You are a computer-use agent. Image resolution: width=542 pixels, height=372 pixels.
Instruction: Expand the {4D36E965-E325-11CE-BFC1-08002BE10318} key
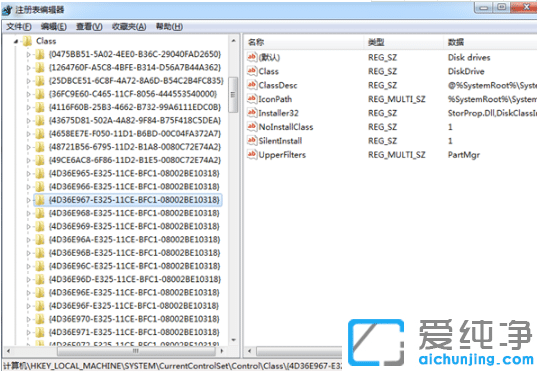(x=29, y=174)
